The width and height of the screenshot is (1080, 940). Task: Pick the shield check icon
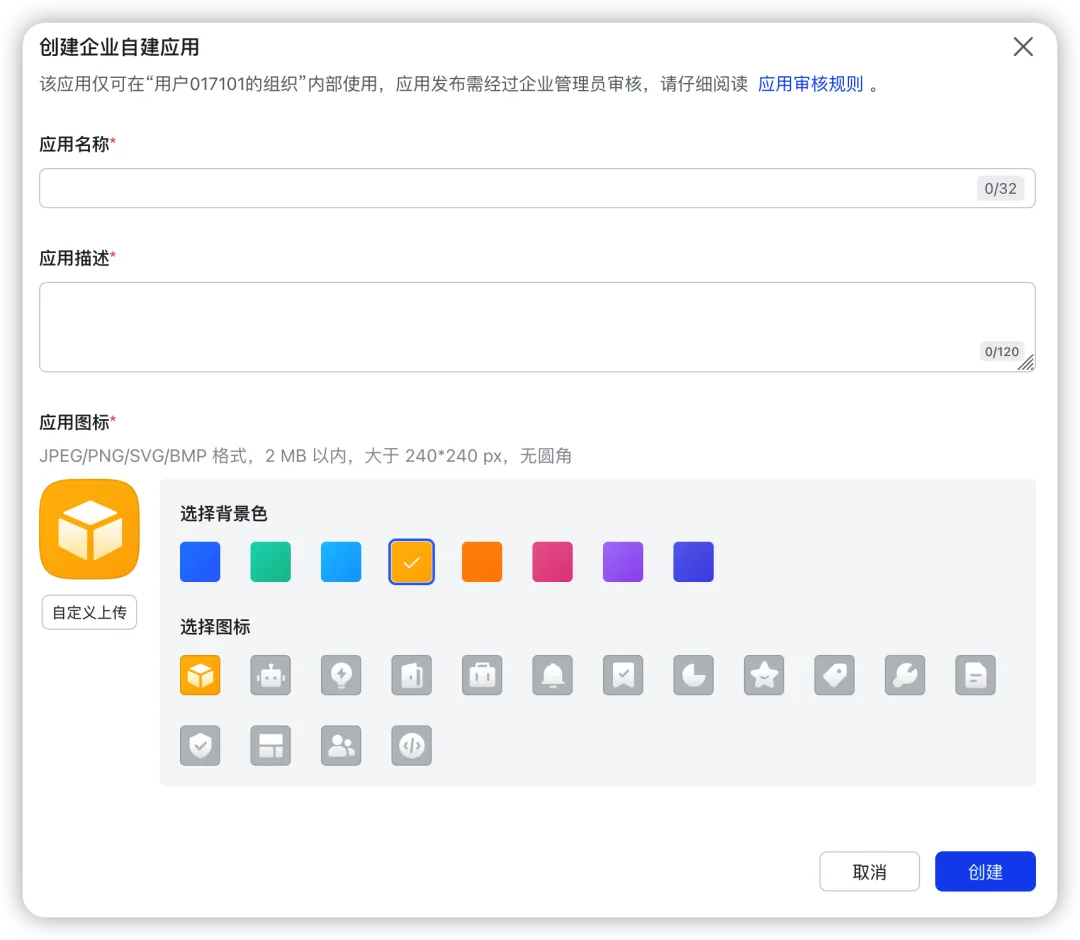click(200, 745)
